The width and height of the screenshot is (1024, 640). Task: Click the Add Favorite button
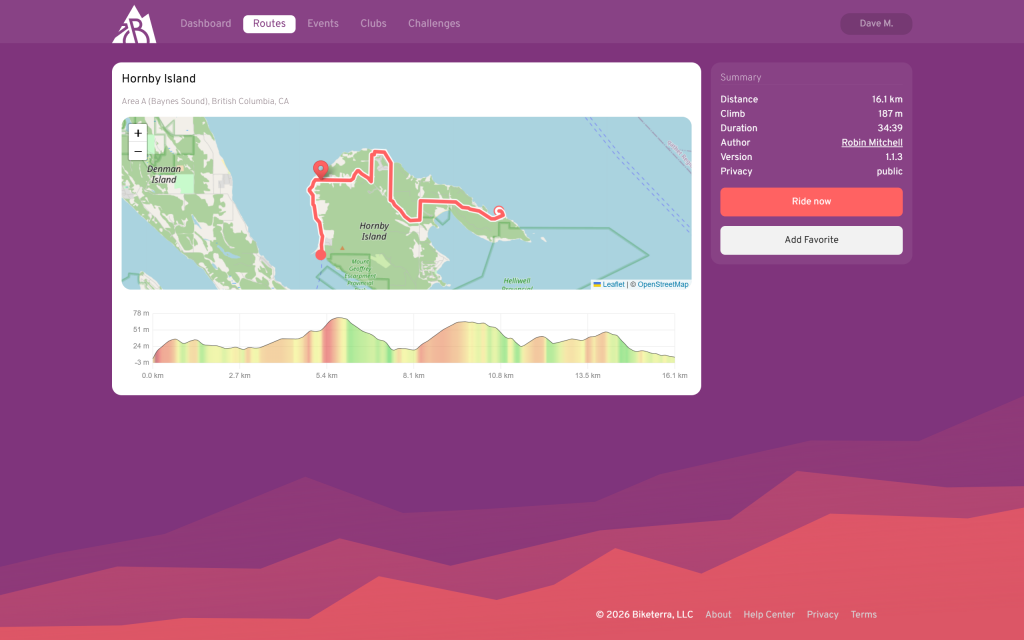coord(811,240)
